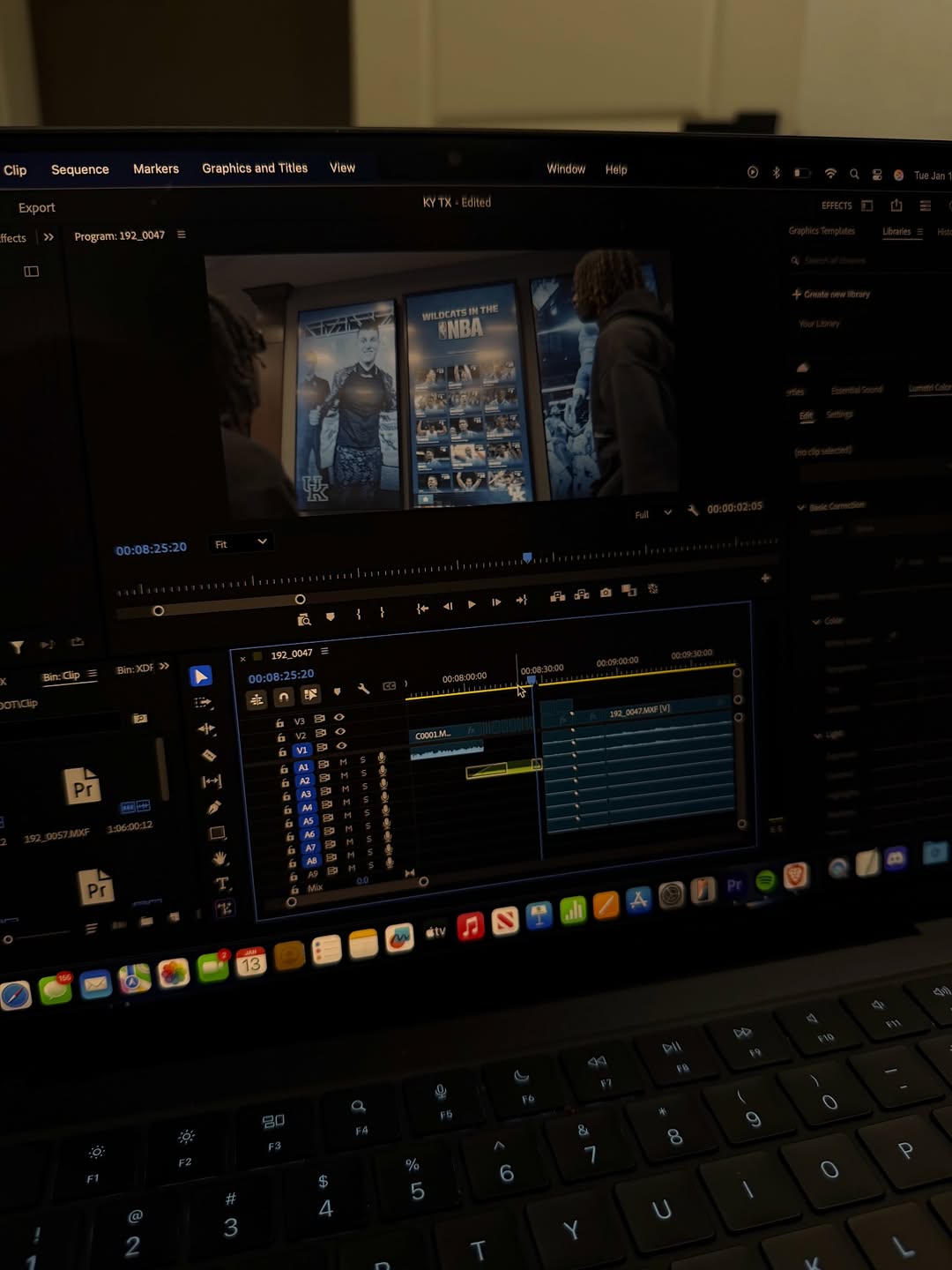Mute audio track A1
The image size is (952, 1270).
point(343,763)
